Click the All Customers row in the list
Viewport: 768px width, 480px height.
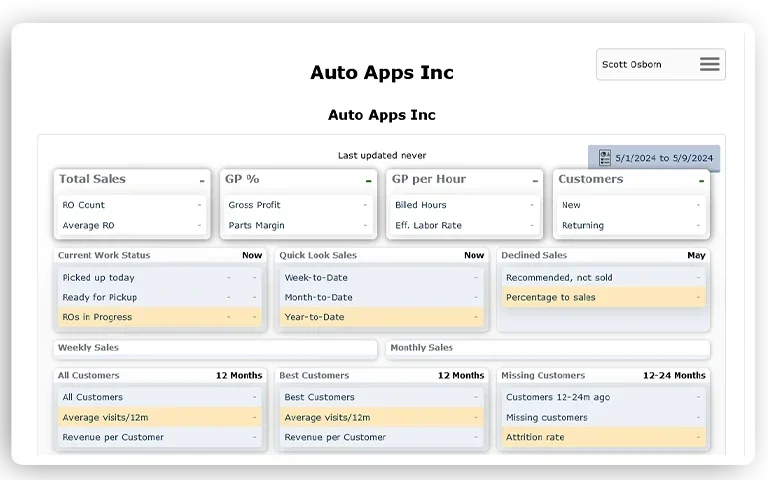pyautogui.click(x=160, y=397)
